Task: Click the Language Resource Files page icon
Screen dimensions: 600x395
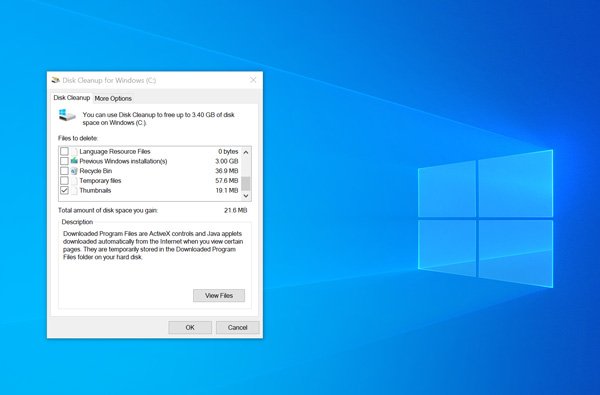Action: coord(74,152)
